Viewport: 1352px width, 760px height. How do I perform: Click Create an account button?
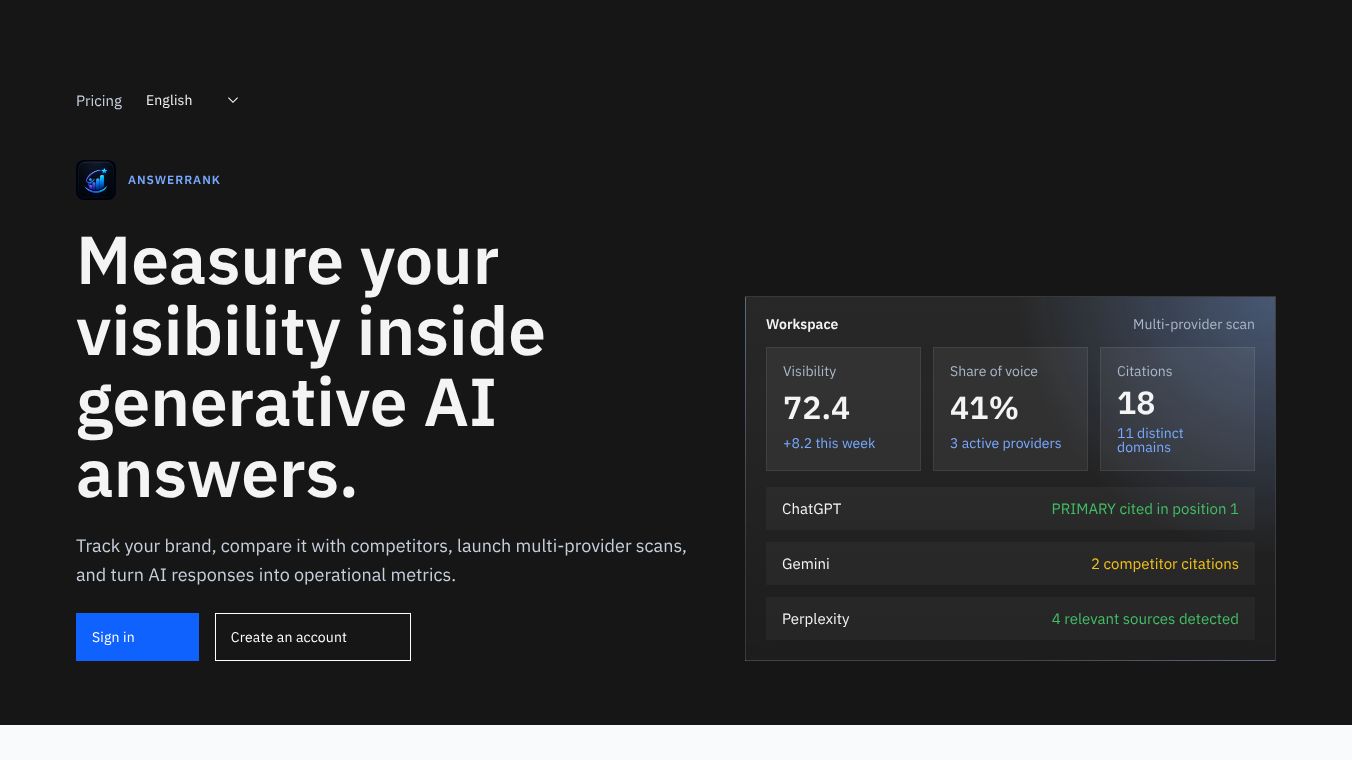point(313,637)
